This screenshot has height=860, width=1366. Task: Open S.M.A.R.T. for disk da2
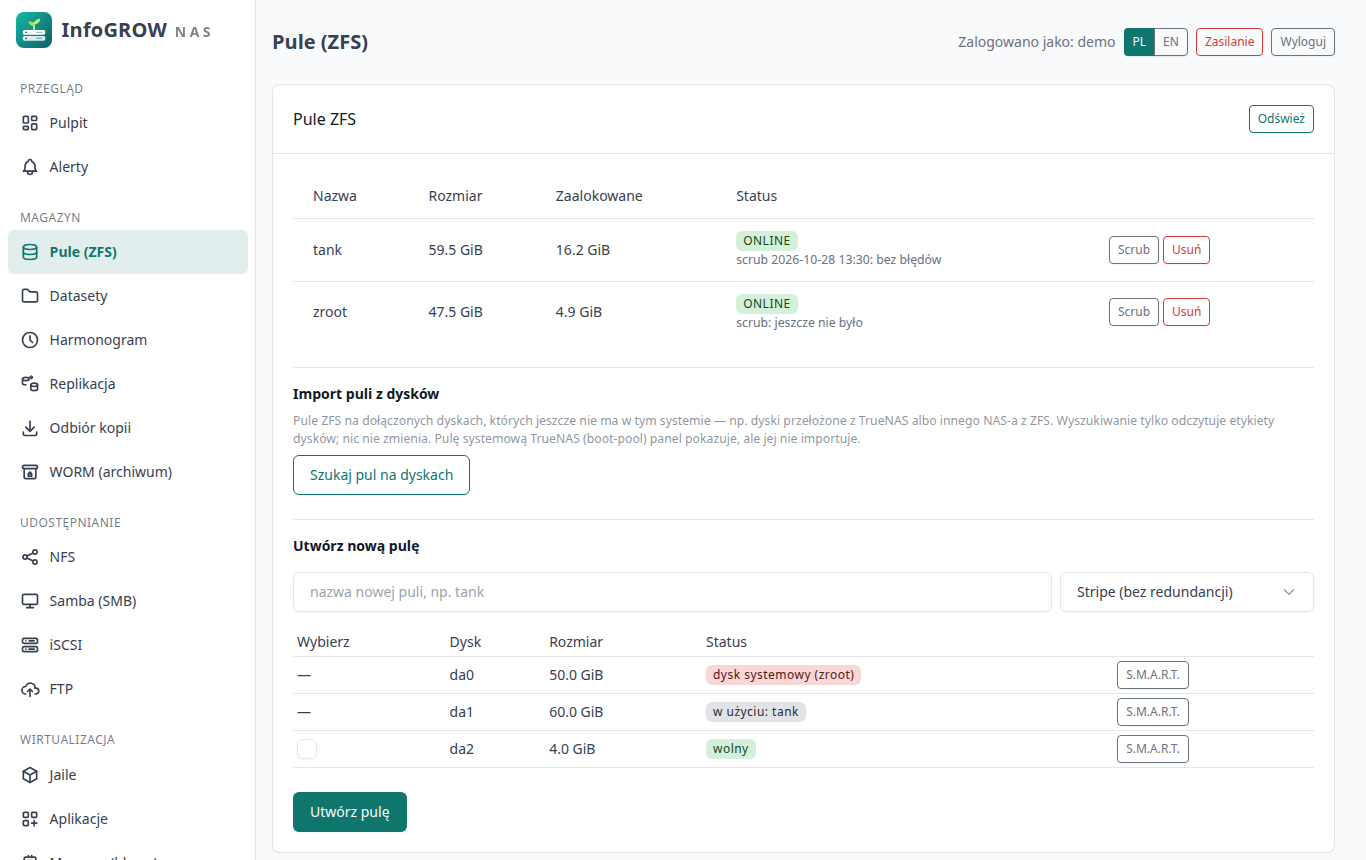1153,749
